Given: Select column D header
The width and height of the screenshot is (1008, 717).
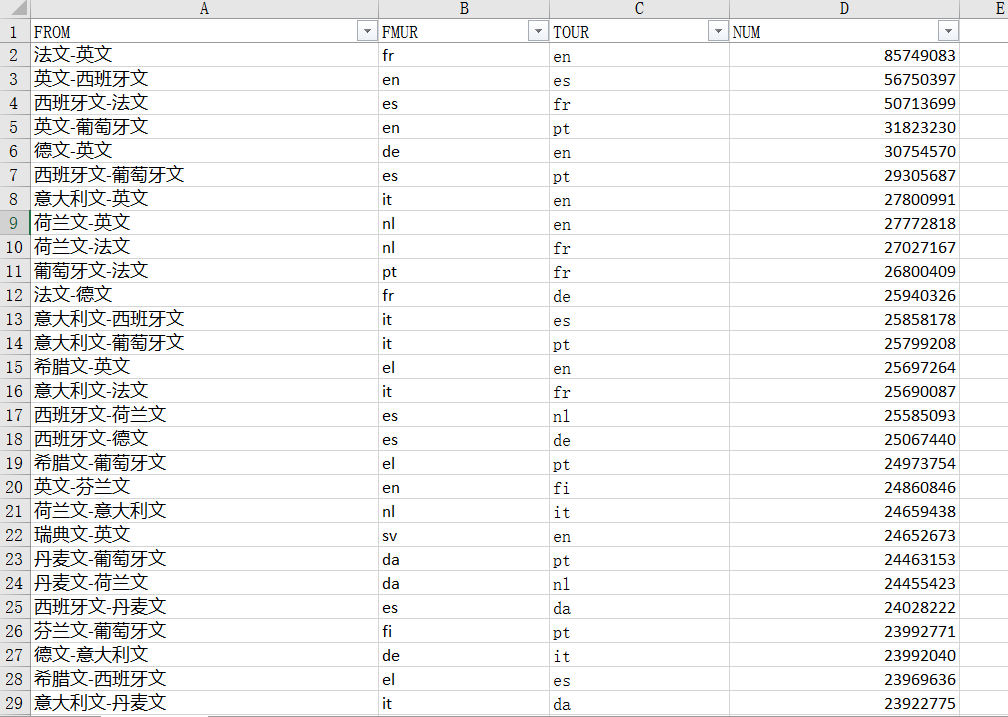Looking at the screenshot, I should point(844,9).
